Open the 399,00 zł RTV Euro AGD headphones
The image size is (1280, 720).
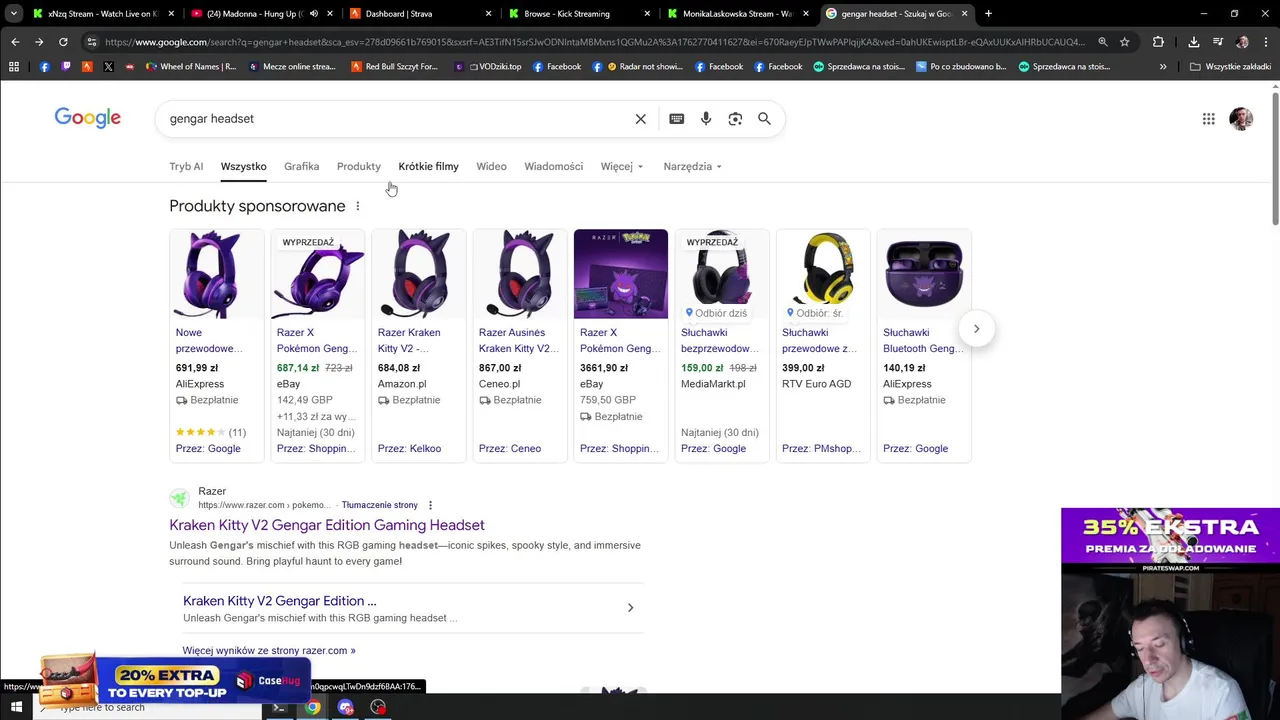pos(823,345)
